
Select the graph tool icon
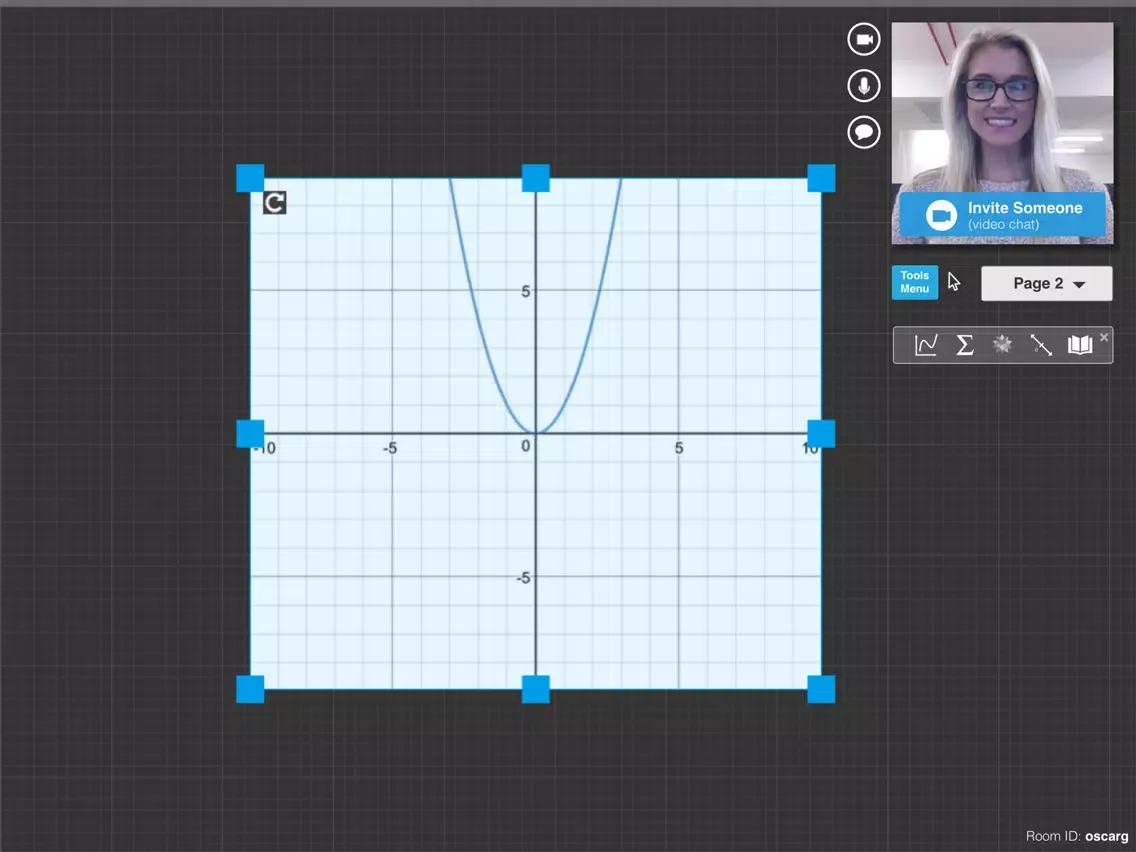click(926, 345)
